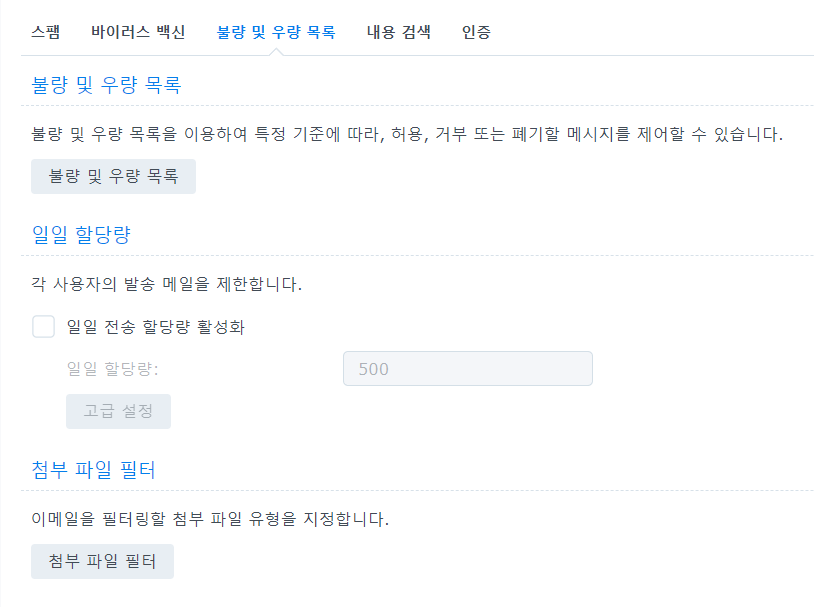Open the 바이러스 백신 tab
Viewport: 814px width, 607px height.
click(x=138, y=32)
